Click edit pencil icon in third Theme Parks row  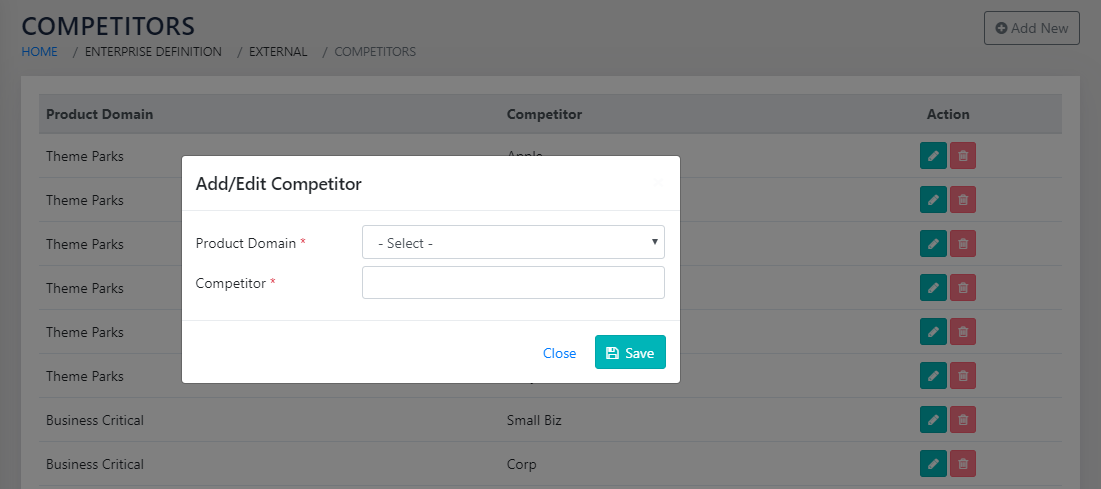pyautogui.click(x=933, y=244)
